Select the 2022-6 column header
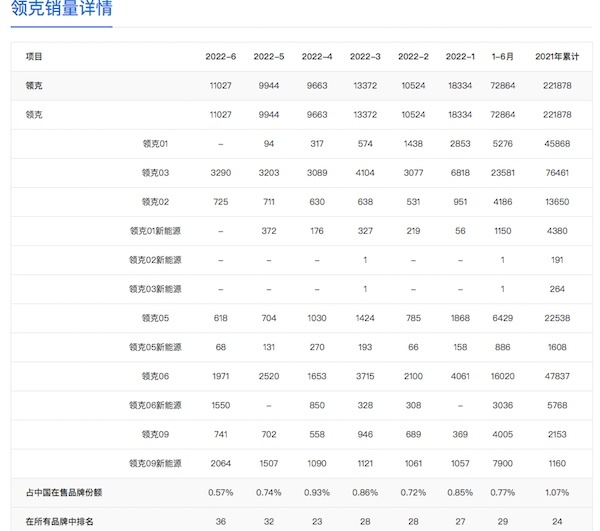600x531 pixels. click(220, 57)
